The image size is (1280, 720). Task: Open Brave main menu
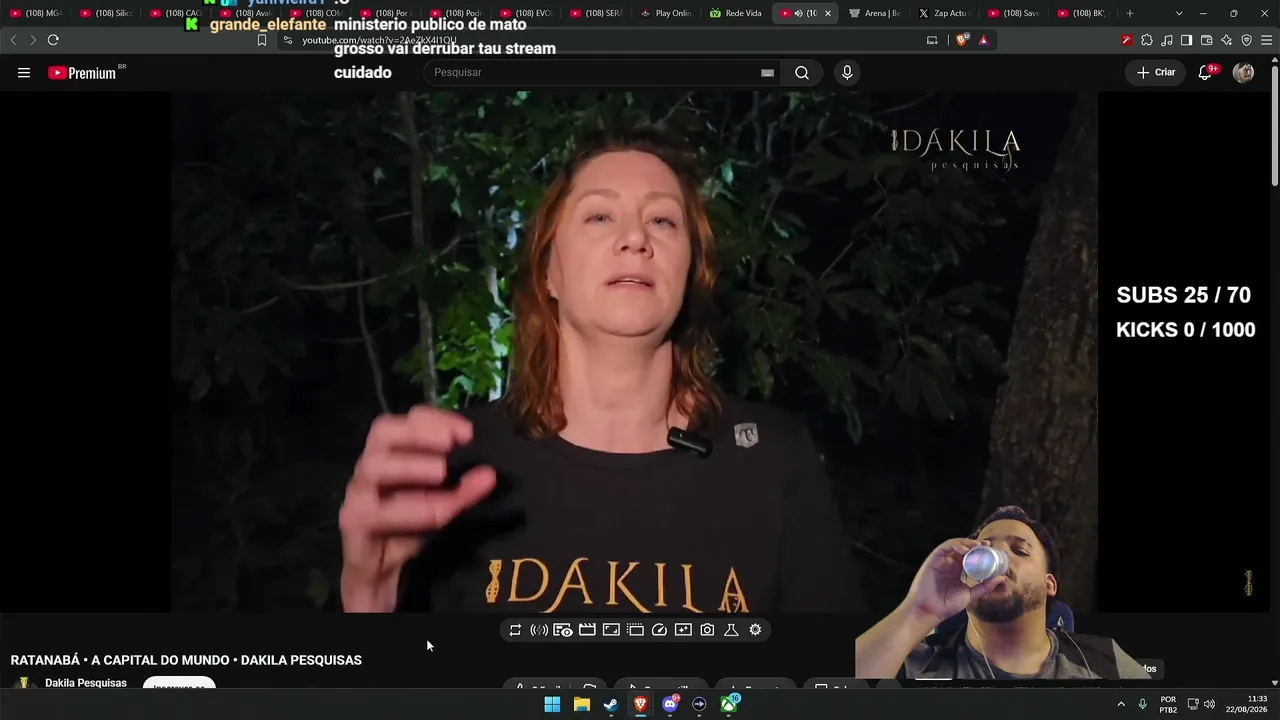coord(1266,40)
